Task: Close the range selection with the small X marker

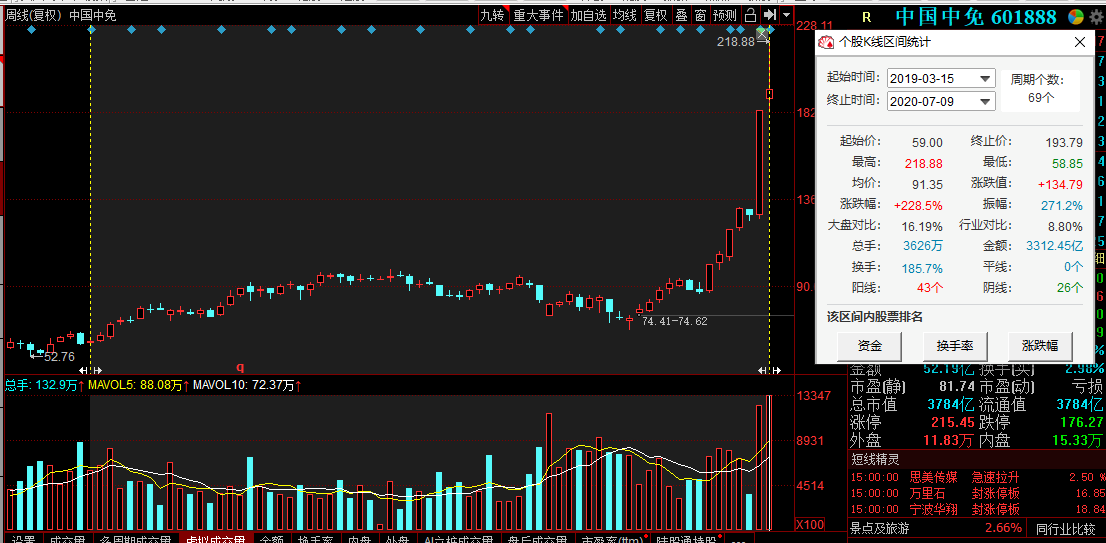Action: coord(762,32)
